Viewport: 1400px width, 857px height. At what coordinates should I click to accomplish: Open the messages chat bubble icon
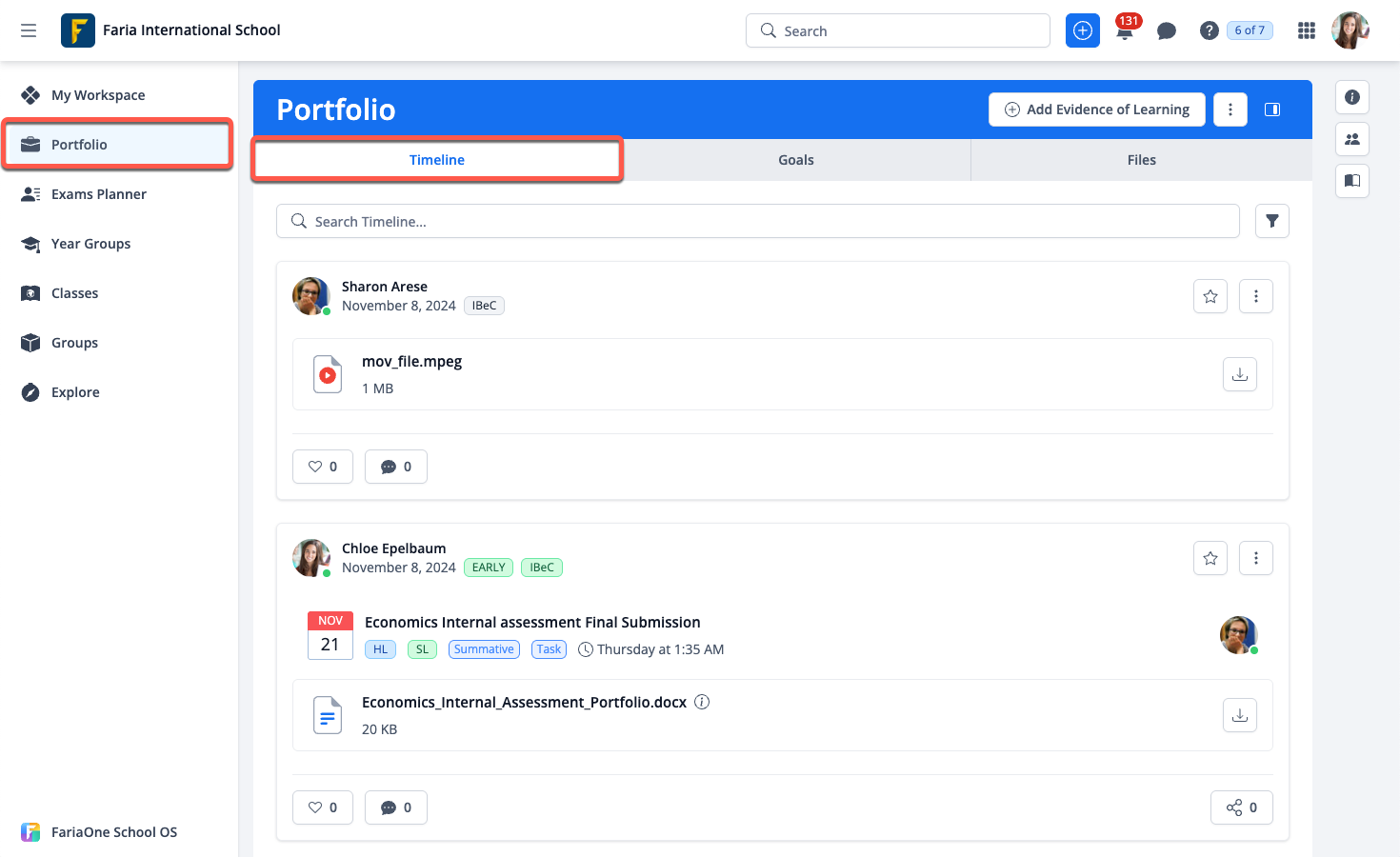pyautogui.click(x=1166, y=31)
